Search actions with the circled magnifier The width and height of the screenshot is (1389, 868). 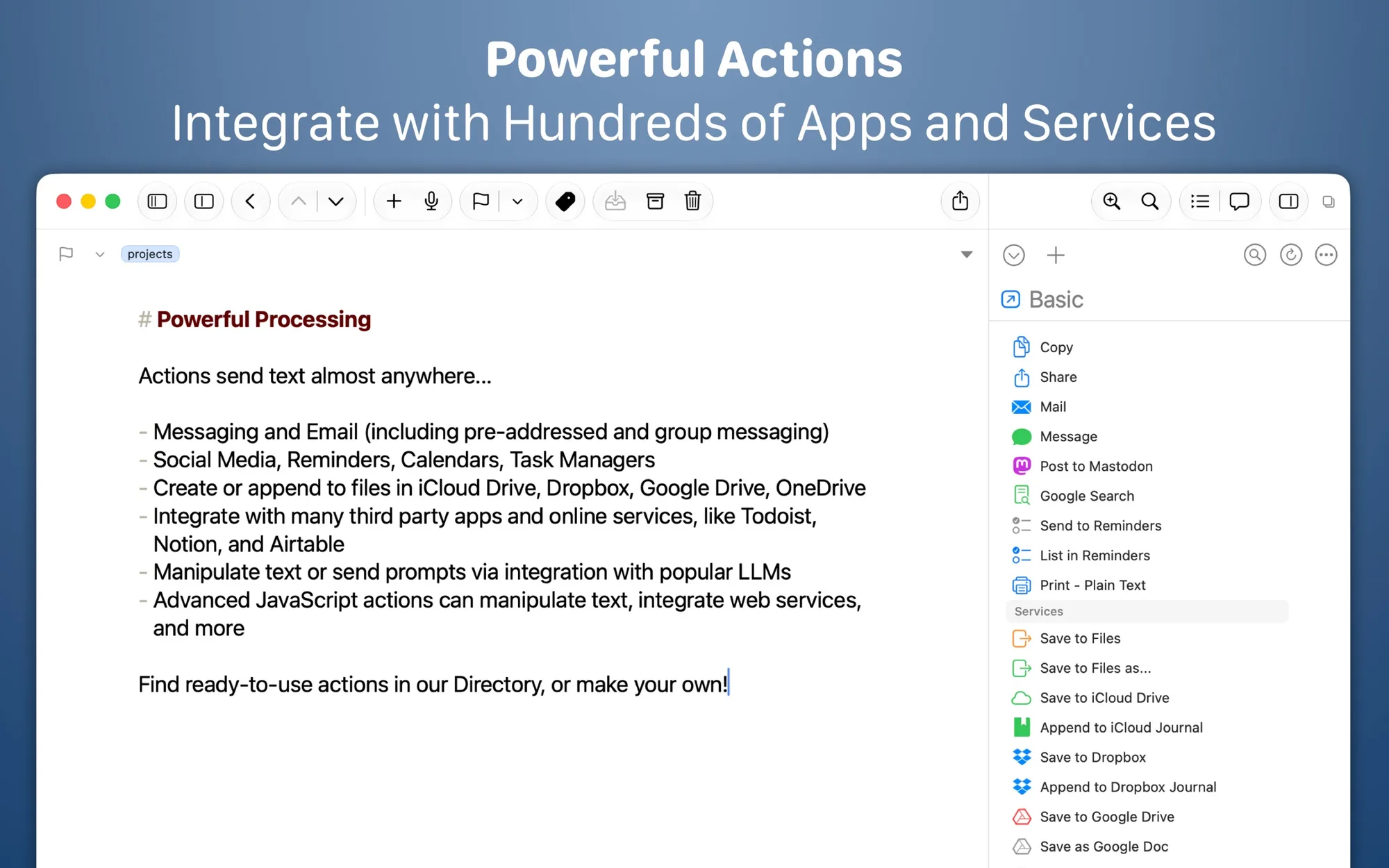pyautogui.click(x=1255, y=256)
